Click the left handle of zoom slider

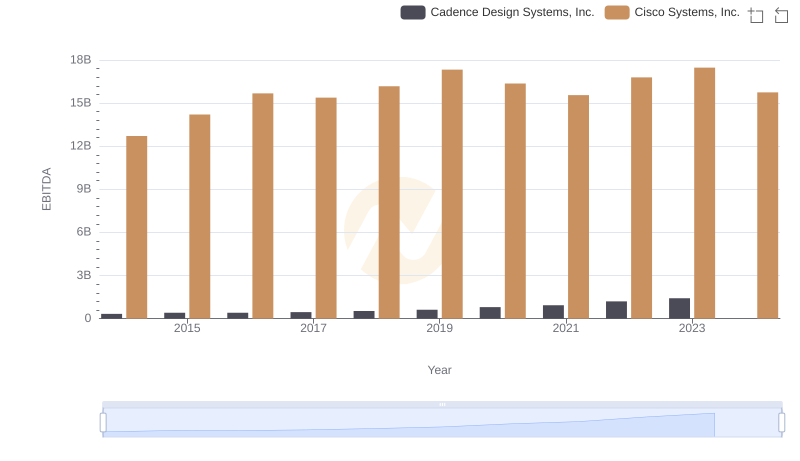point(103,423)
